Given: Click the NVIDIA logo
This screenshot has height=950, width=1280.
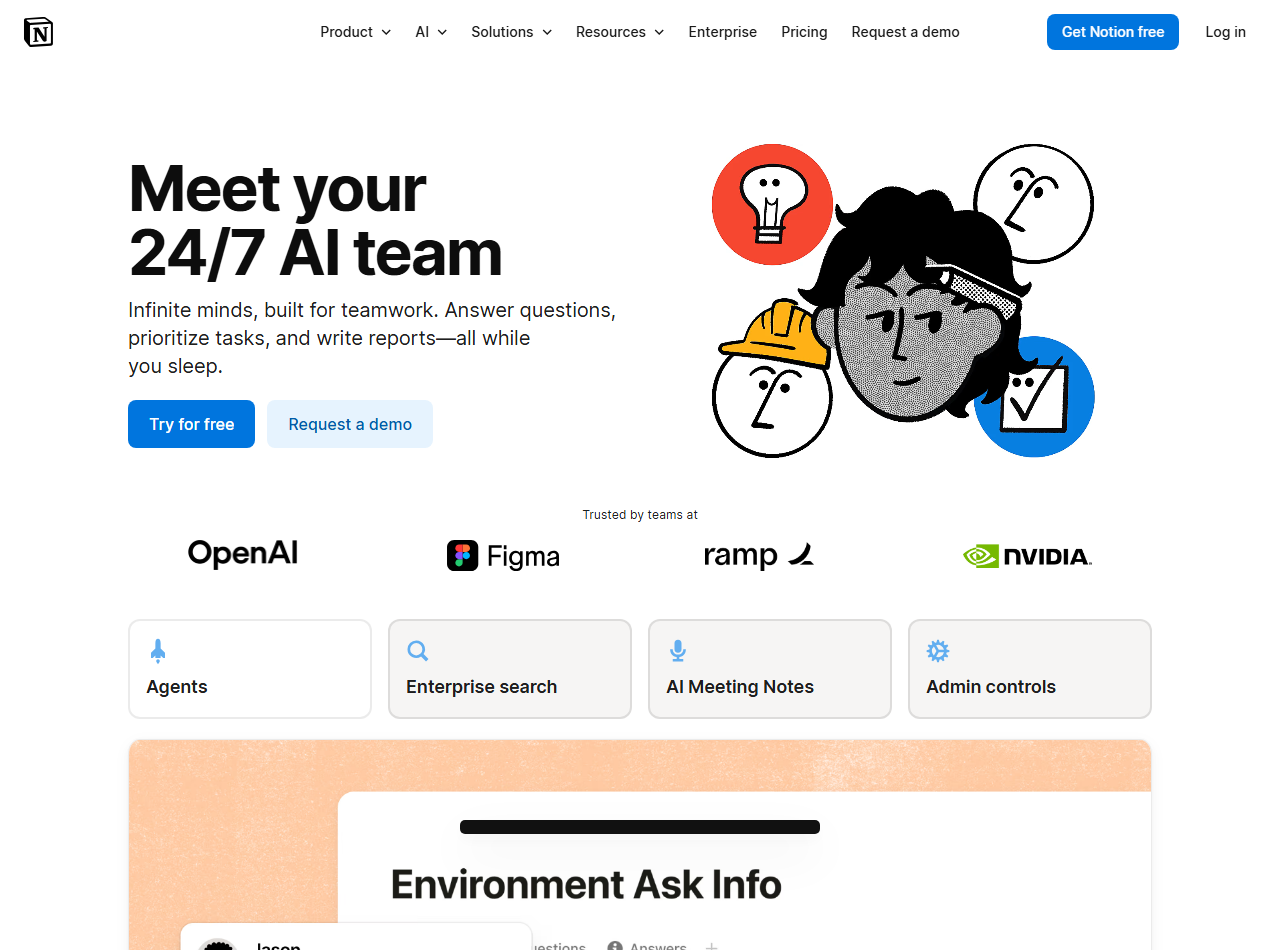Looking at the screenshot, I should coord(1027,556).
